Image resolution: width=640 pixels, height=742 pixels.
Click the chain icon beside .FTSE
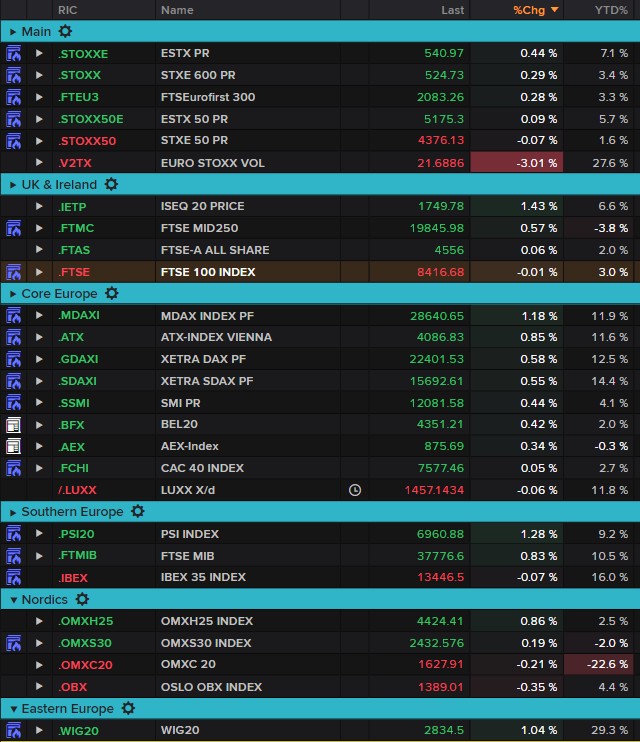coord(14,272)
